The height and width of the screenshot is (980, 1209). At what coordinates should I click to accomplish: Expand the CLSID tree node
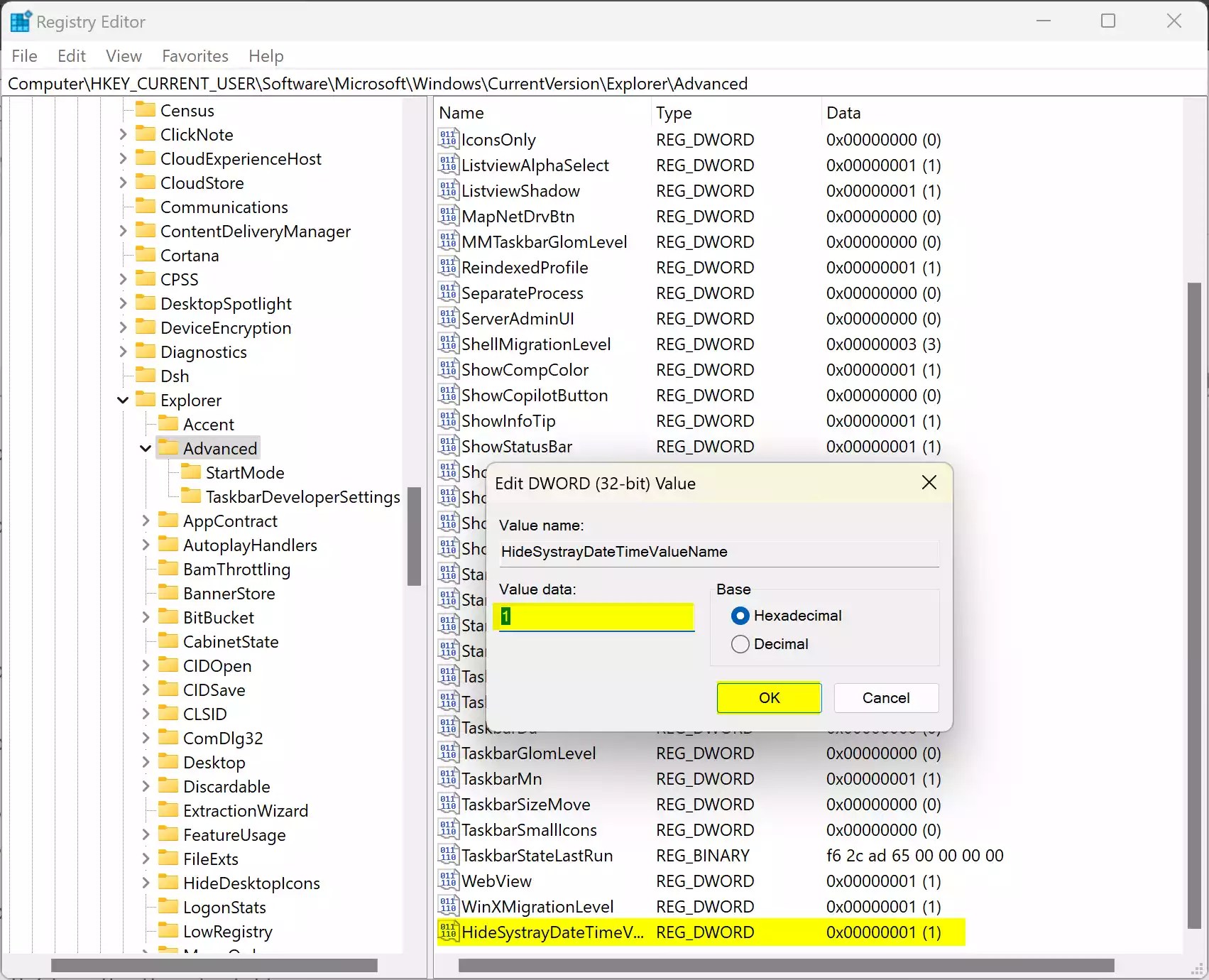[146, 714]
